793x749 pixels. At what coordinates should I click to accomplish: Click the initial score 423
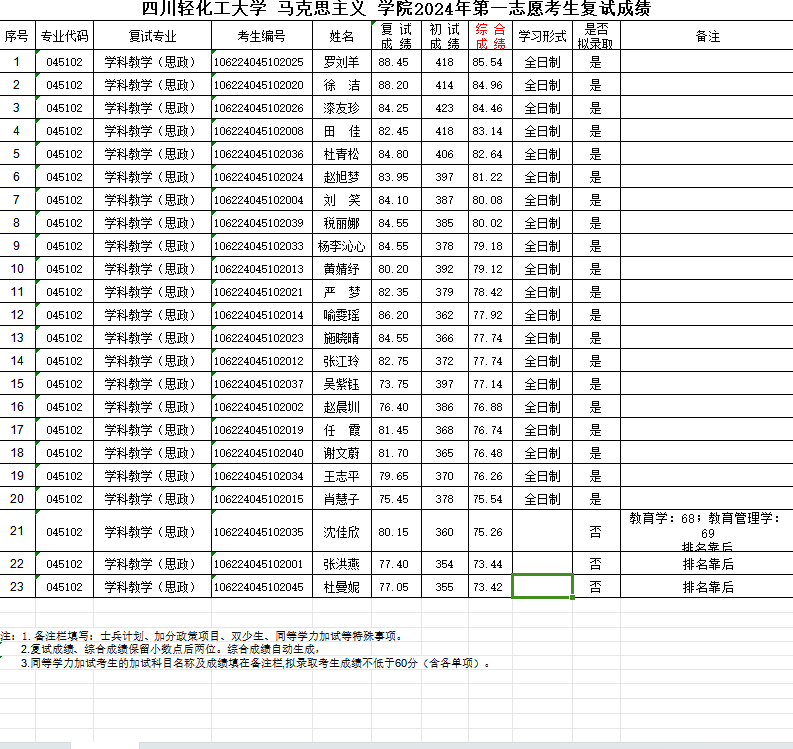[x=445, y=108]
